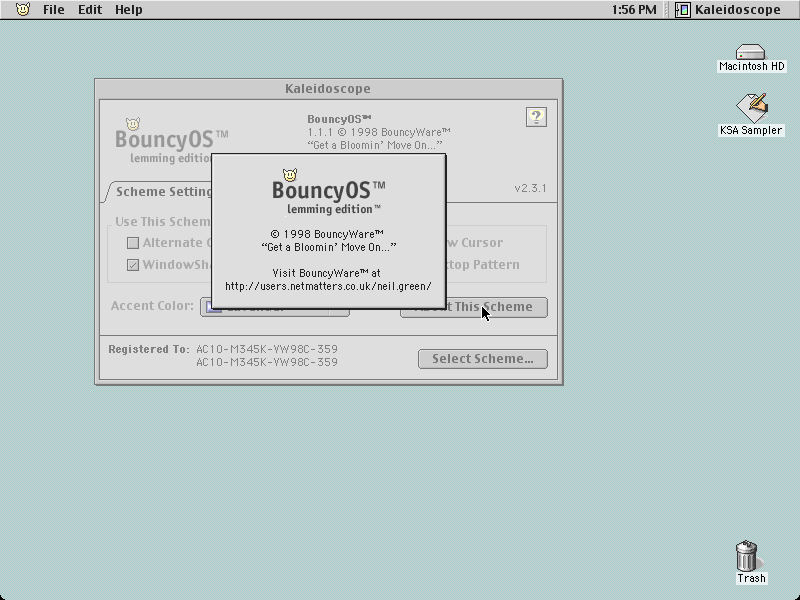This screenshot has height=600, width=800.
Task: Select the Trash icon on desktop
Action: point(748,556)
